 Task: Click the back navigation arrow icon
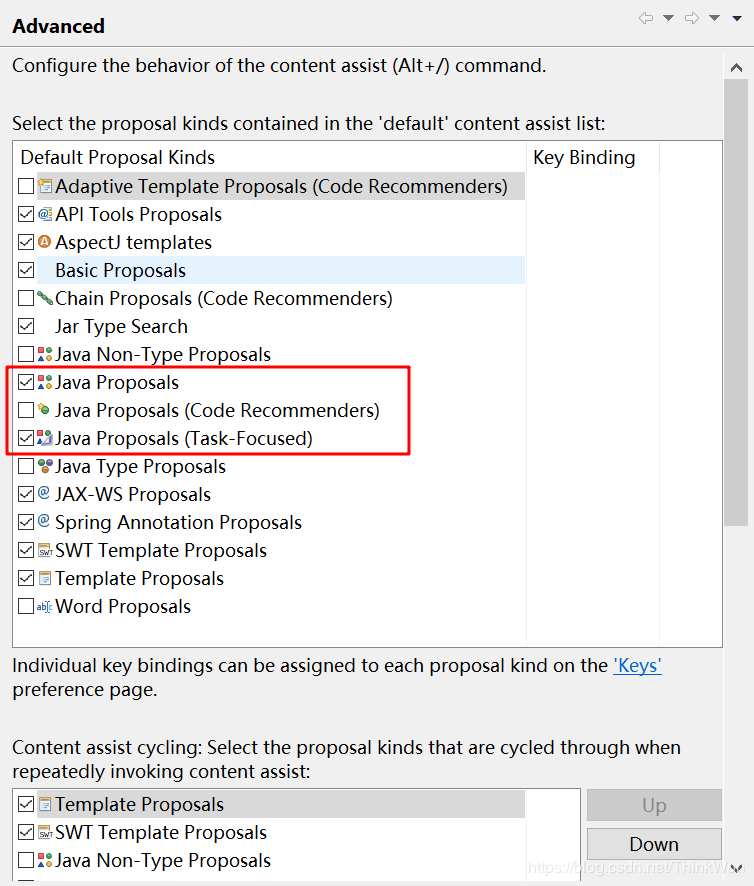click(645, 18)
